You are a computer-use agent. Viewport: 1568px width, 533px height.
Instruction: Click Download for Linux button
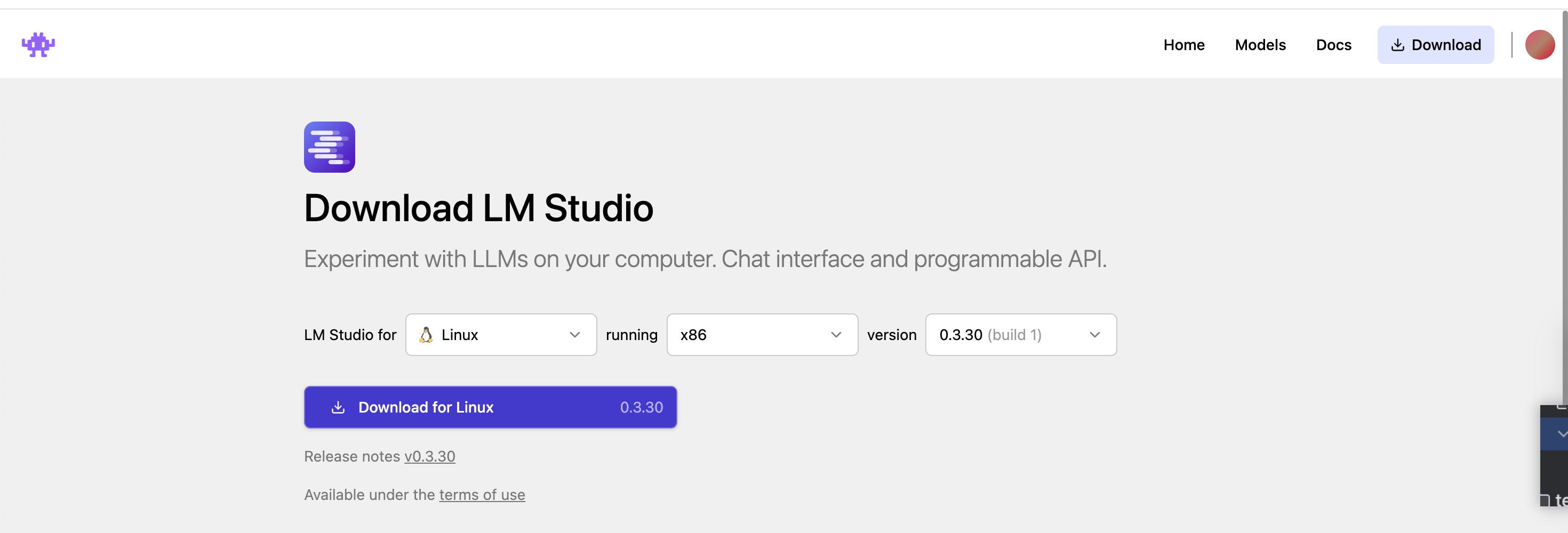490,407
